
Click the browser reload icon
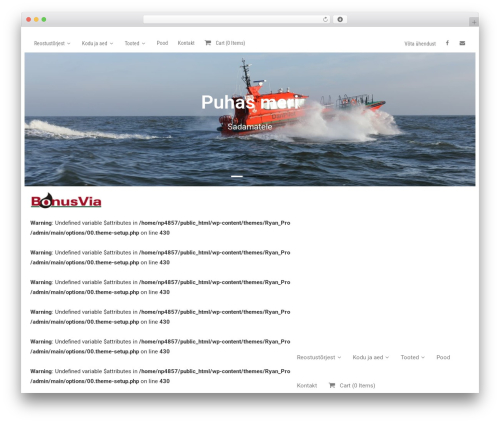click(x=325, y=19)
